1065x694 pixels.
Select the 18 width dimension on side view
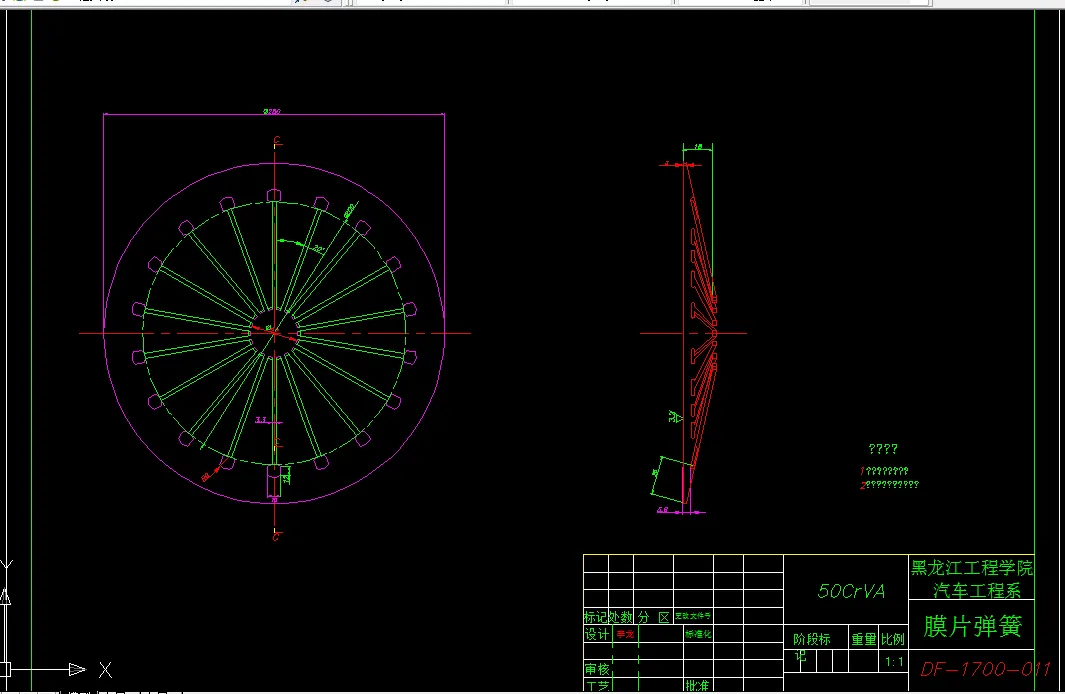698,147
